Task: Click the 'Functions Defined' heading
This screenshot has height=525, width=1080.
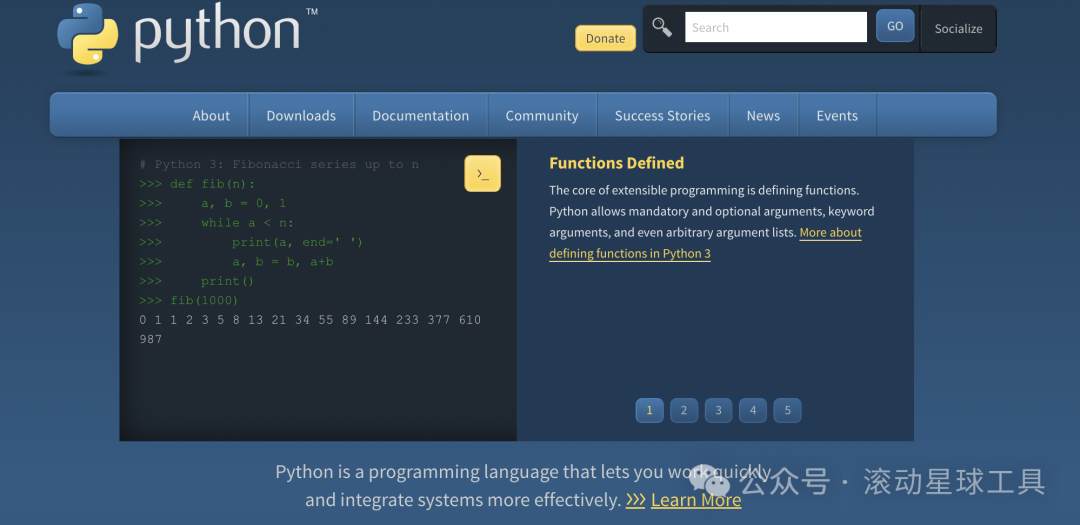Action: coord(616,163)
